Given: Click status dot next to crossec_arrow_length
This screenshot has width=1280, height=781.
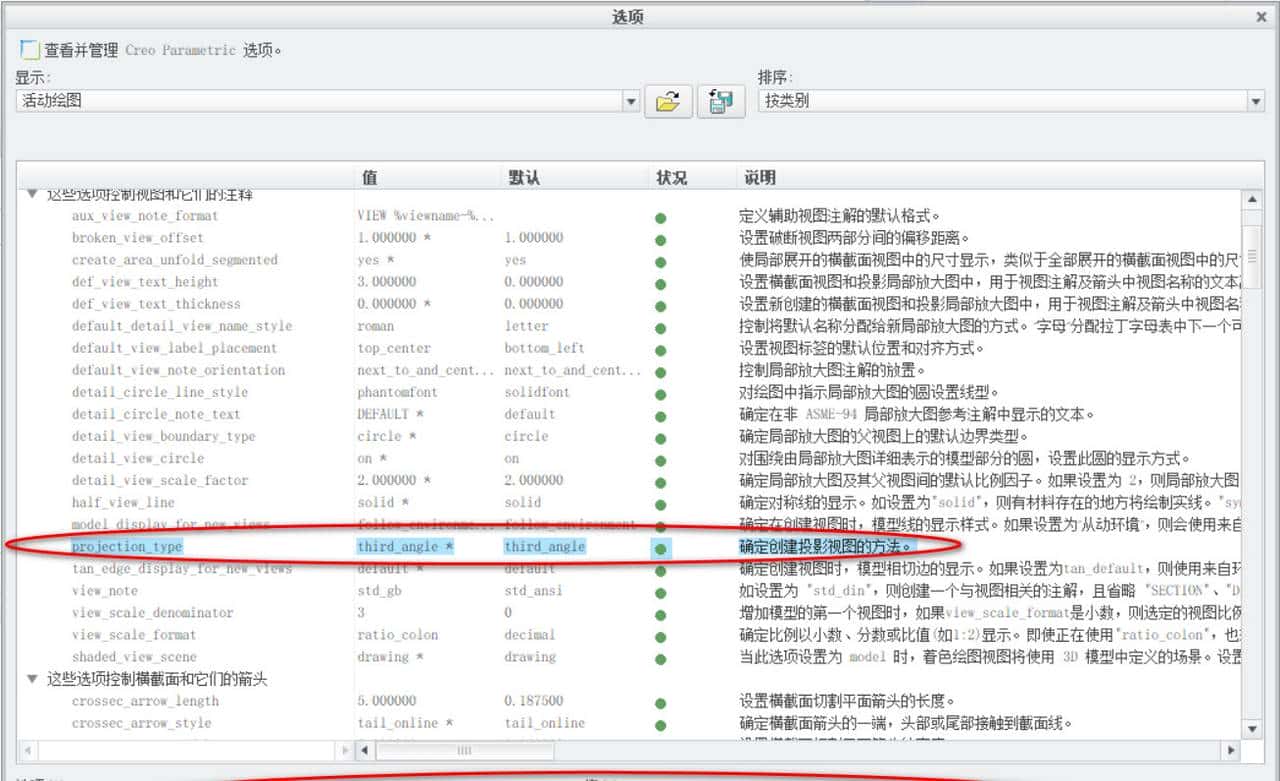Looking at the screenshot, I should pos(660,701).
